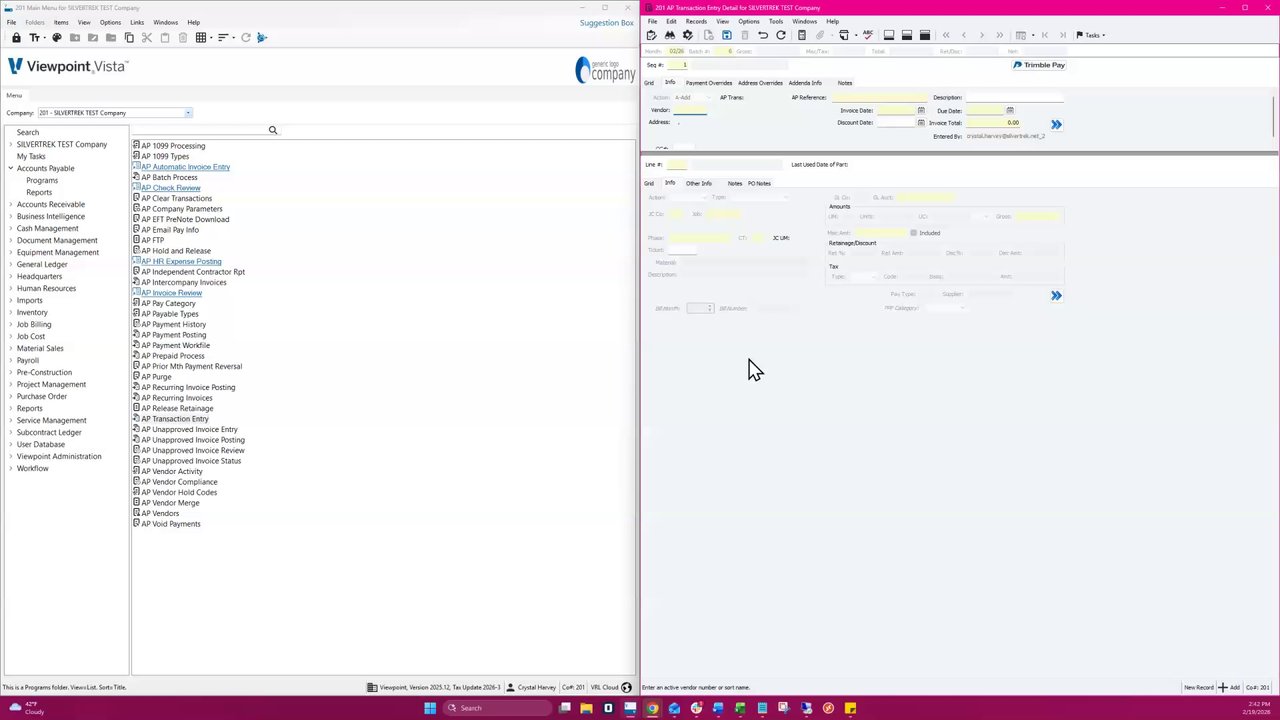Viewport: 1280px width, 720px height.
Task: Click the header panel vertical scrollbar
Action: click(1274, 115)
